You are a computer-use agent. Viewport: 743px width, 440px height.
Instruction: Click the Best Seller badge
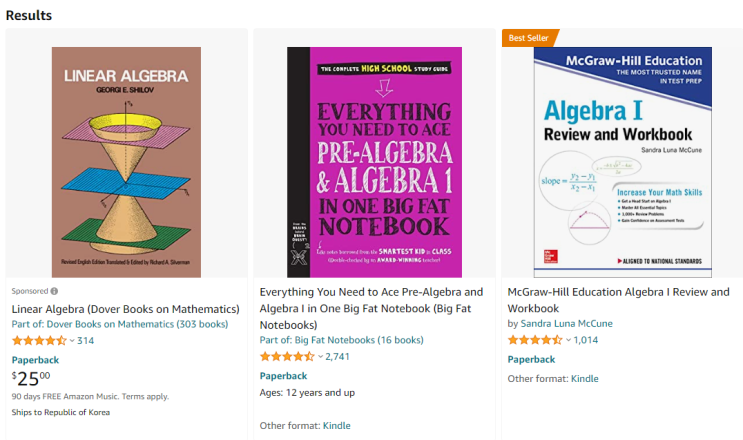[x=529, y=38]
